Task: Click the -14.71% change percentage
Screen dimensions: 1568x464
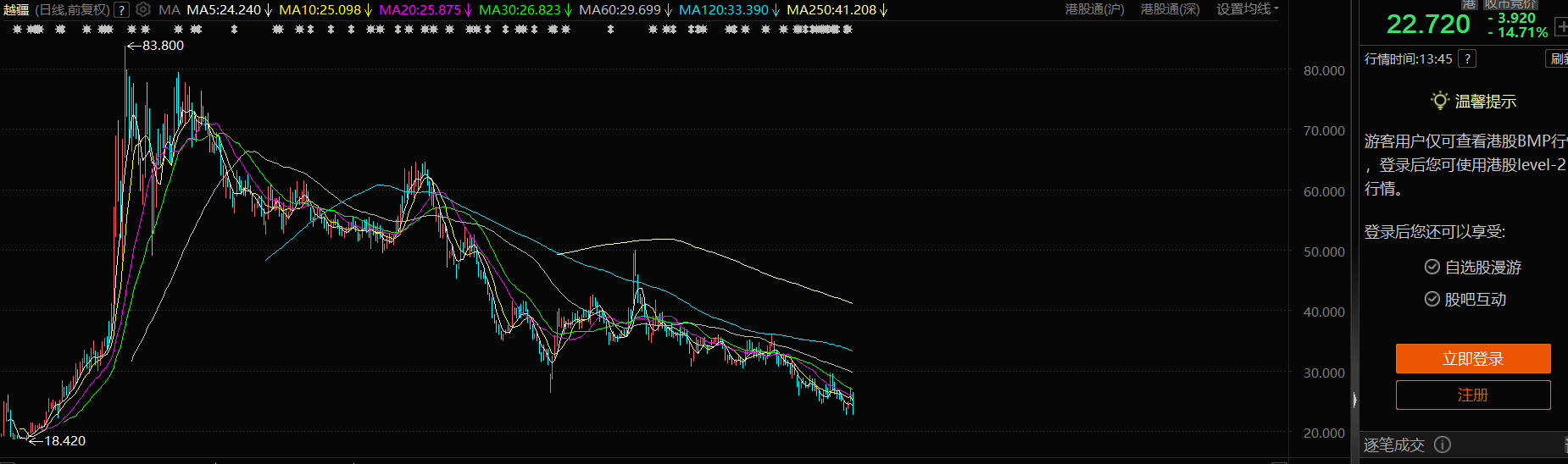Action: (1517, 33)
